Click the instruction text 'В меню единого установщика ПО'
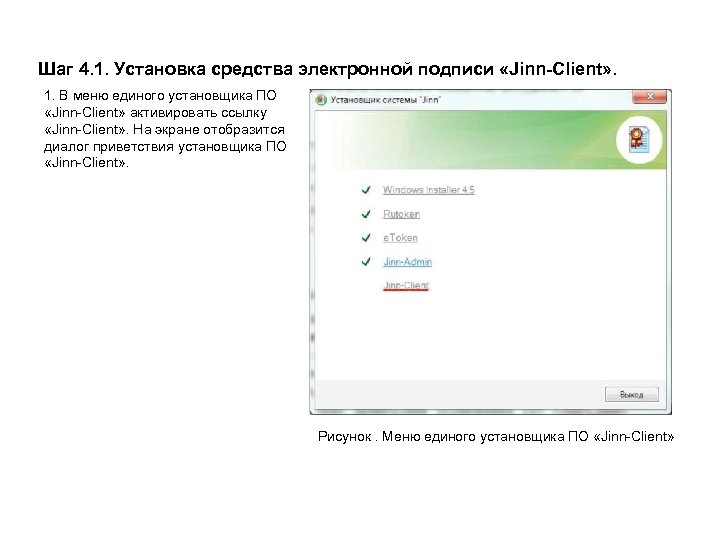The image size is (720, 540). point(168,96)
